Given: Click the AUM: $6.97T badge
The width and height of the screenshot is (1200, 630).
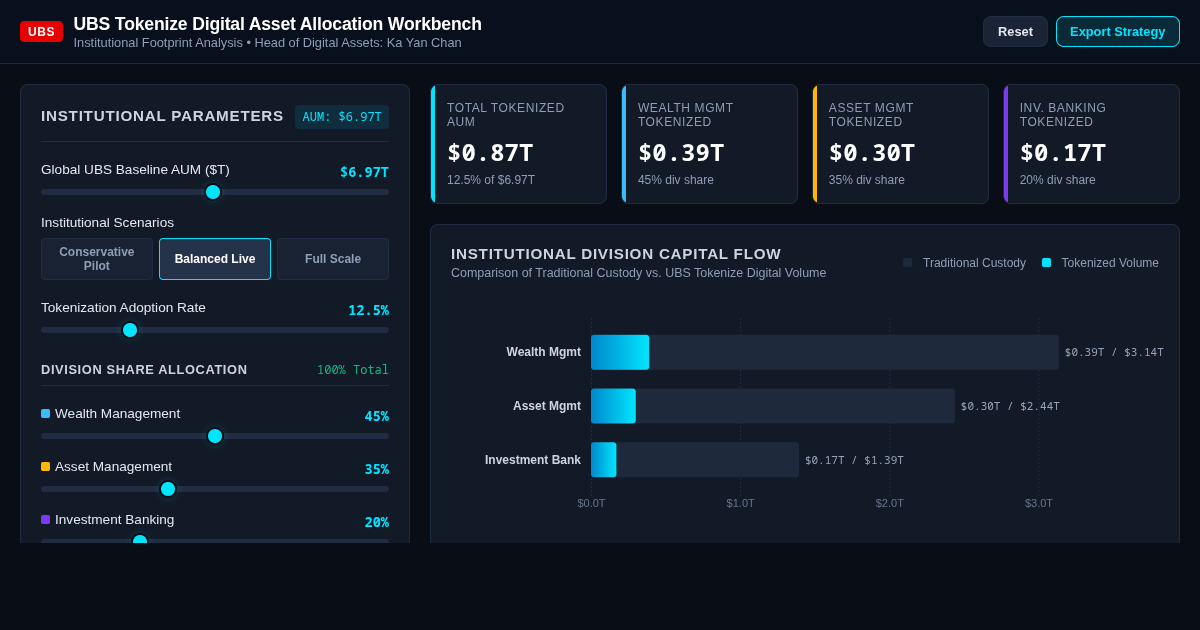Looking at the screenshot, I should tap(342, 117).
